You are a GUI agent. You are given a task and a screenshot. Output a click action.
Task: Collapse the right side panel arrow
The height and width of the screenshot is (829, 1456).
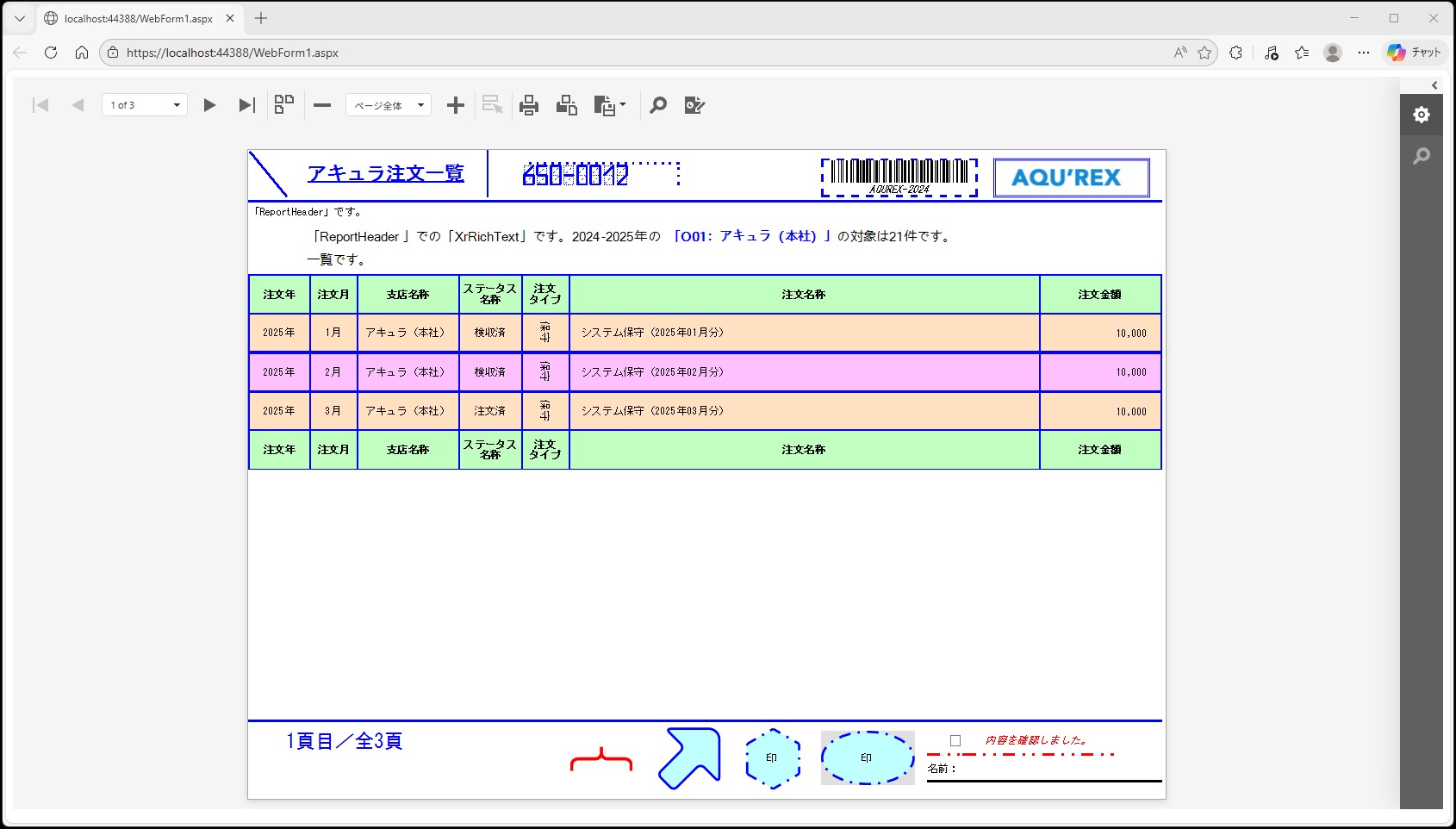1434,85
